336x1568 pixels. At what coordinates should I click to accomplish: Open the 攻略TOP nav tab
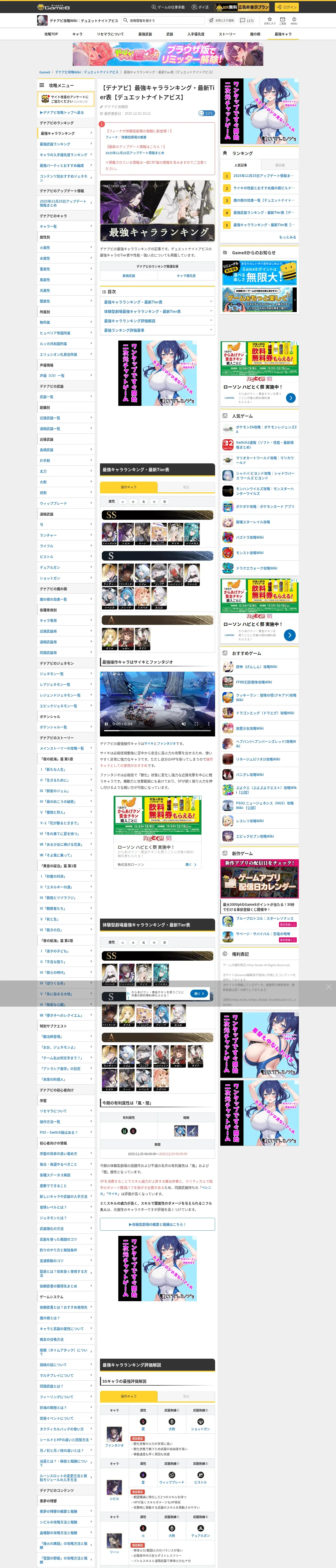51,34
